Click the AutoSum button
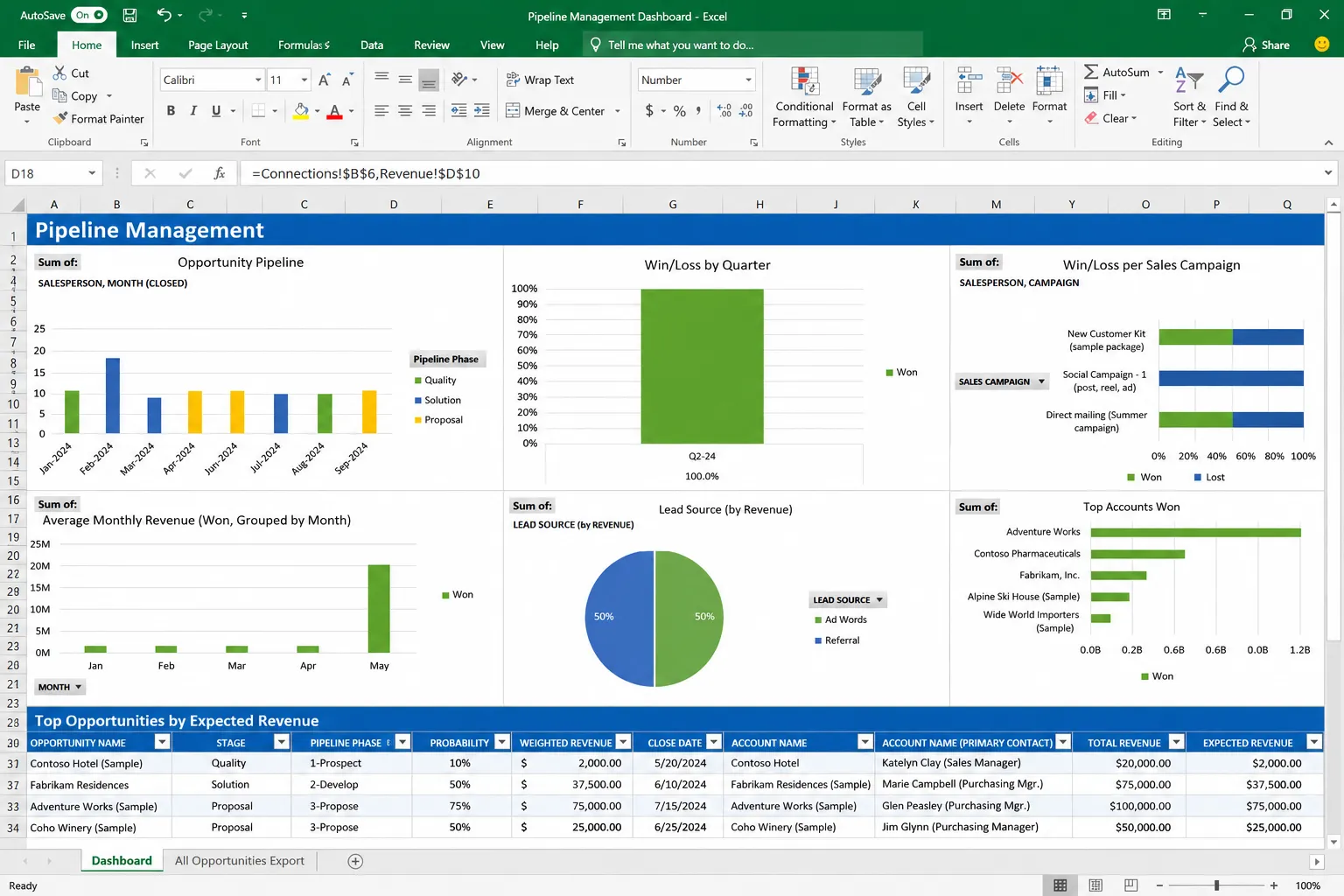Screen dimensions: 1344x896 [x=1117, y=72]
